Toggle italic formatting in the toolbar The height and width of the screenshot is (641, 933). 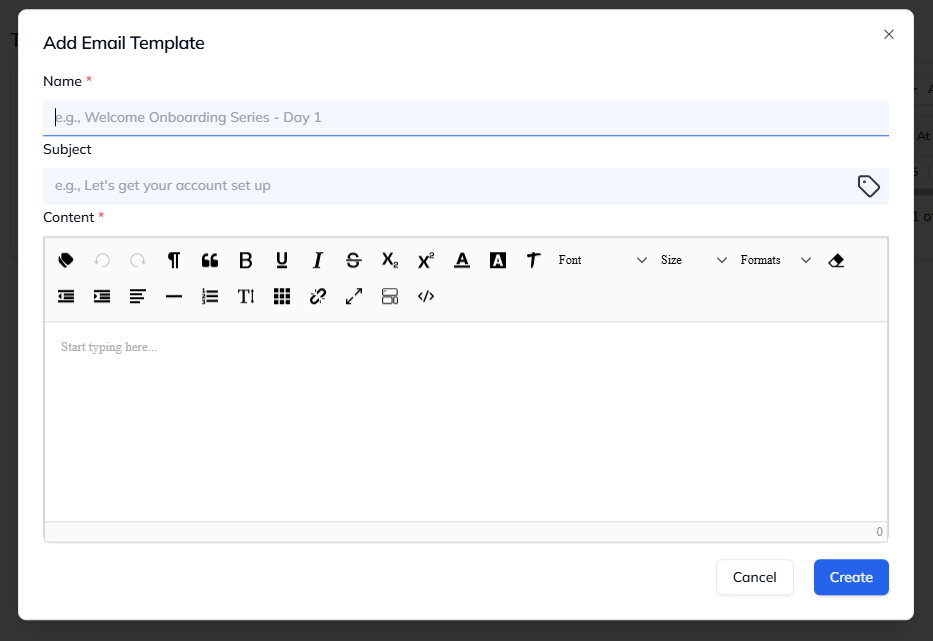point(317,260)
